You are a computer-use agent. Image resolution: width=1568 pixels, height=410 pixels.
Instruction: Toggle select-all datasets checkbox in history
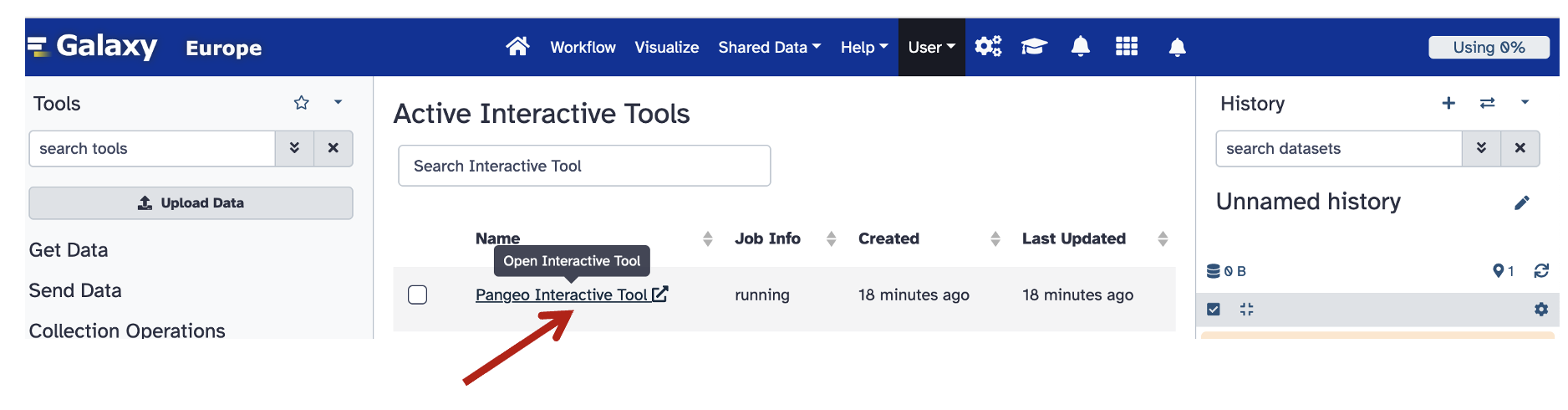[x=1214, y=310]
